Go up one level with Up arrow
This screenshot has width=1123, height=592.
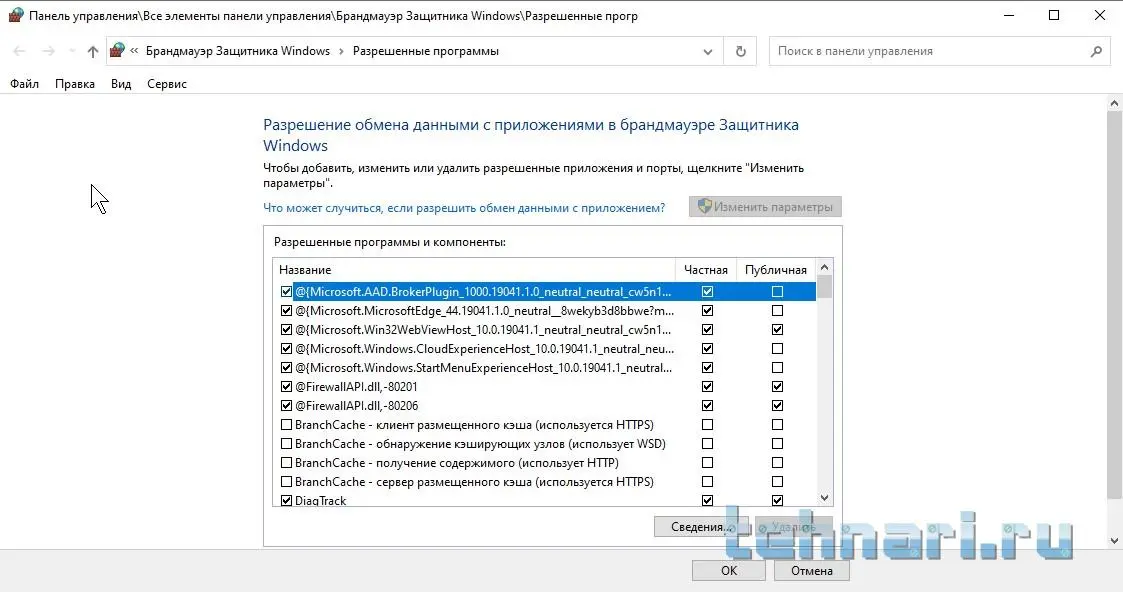click(x=92, y=51)
